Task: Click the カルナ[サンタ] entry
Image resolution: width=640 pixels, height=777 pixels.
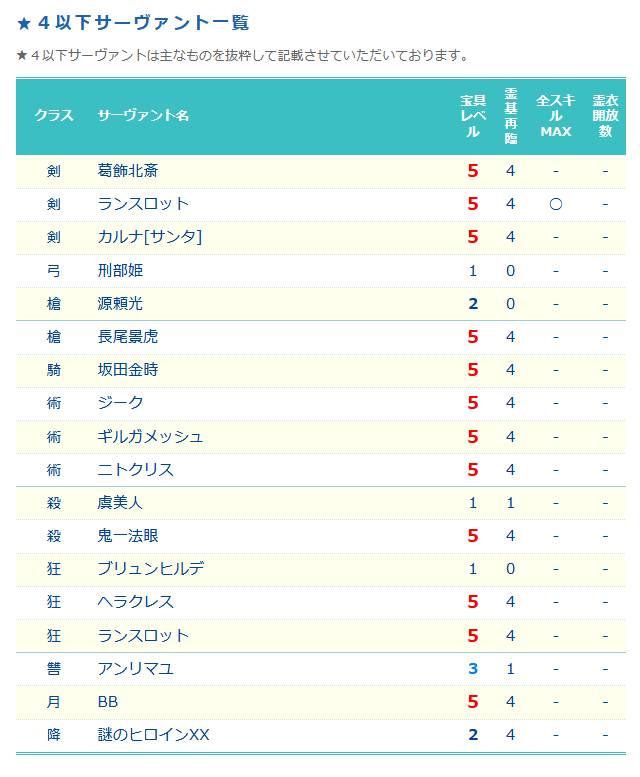Action: click(150, 237)
